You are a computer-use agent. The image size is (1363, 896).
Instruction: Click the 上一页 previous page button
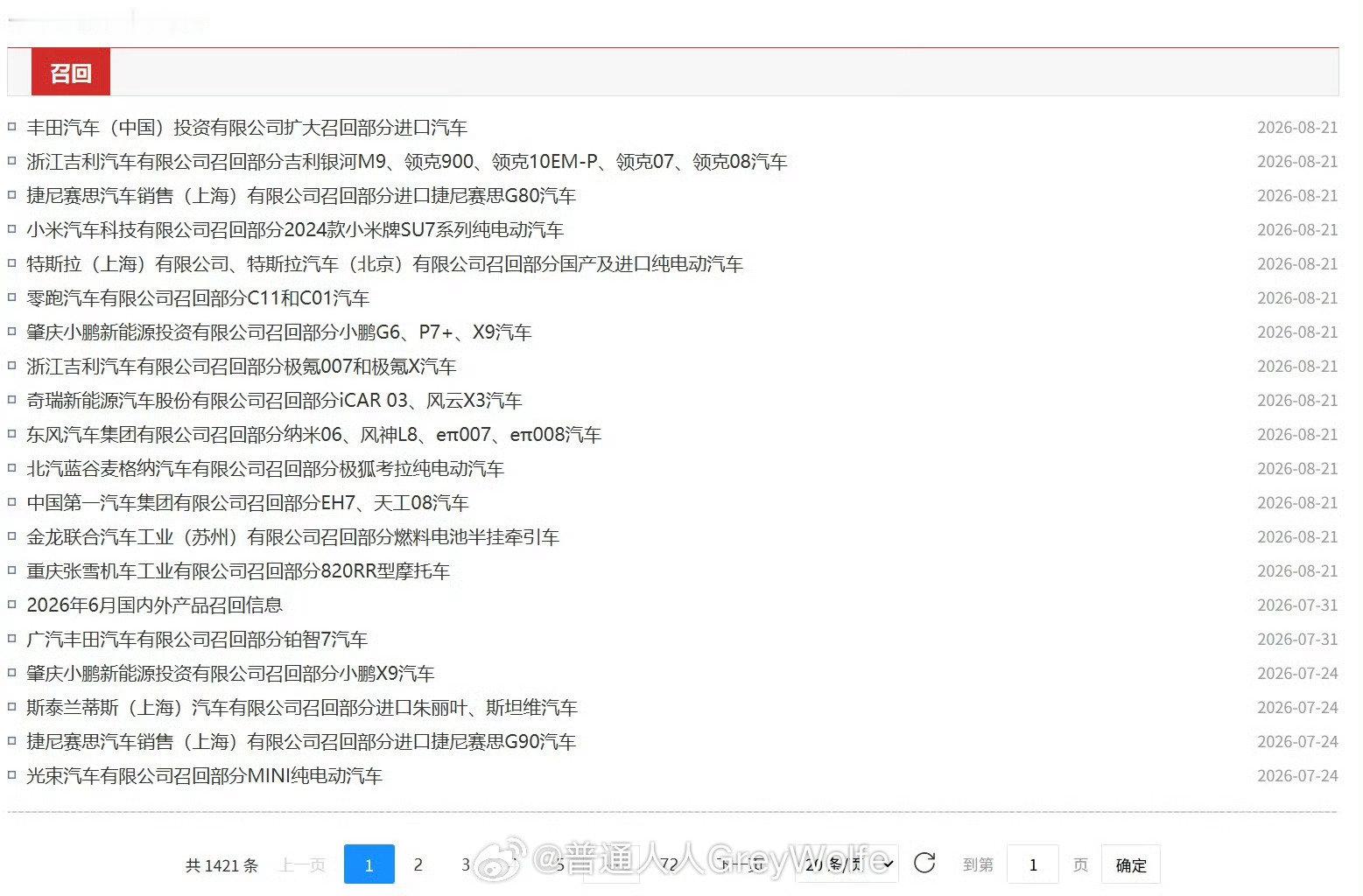[x=303, y=865]
